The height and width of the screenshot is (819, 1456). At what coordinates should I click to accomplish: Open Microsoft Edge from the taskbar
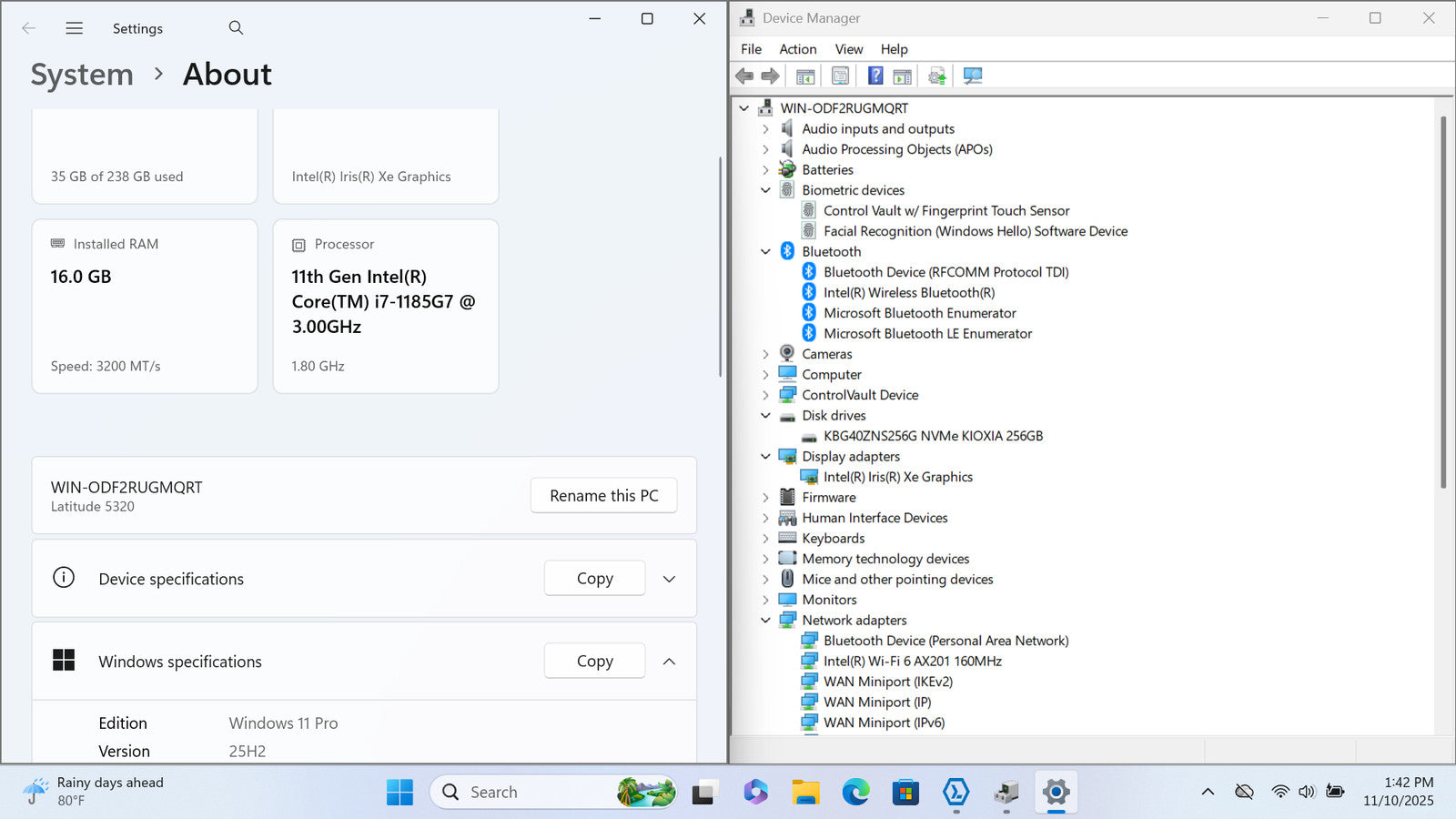(855, 793)
